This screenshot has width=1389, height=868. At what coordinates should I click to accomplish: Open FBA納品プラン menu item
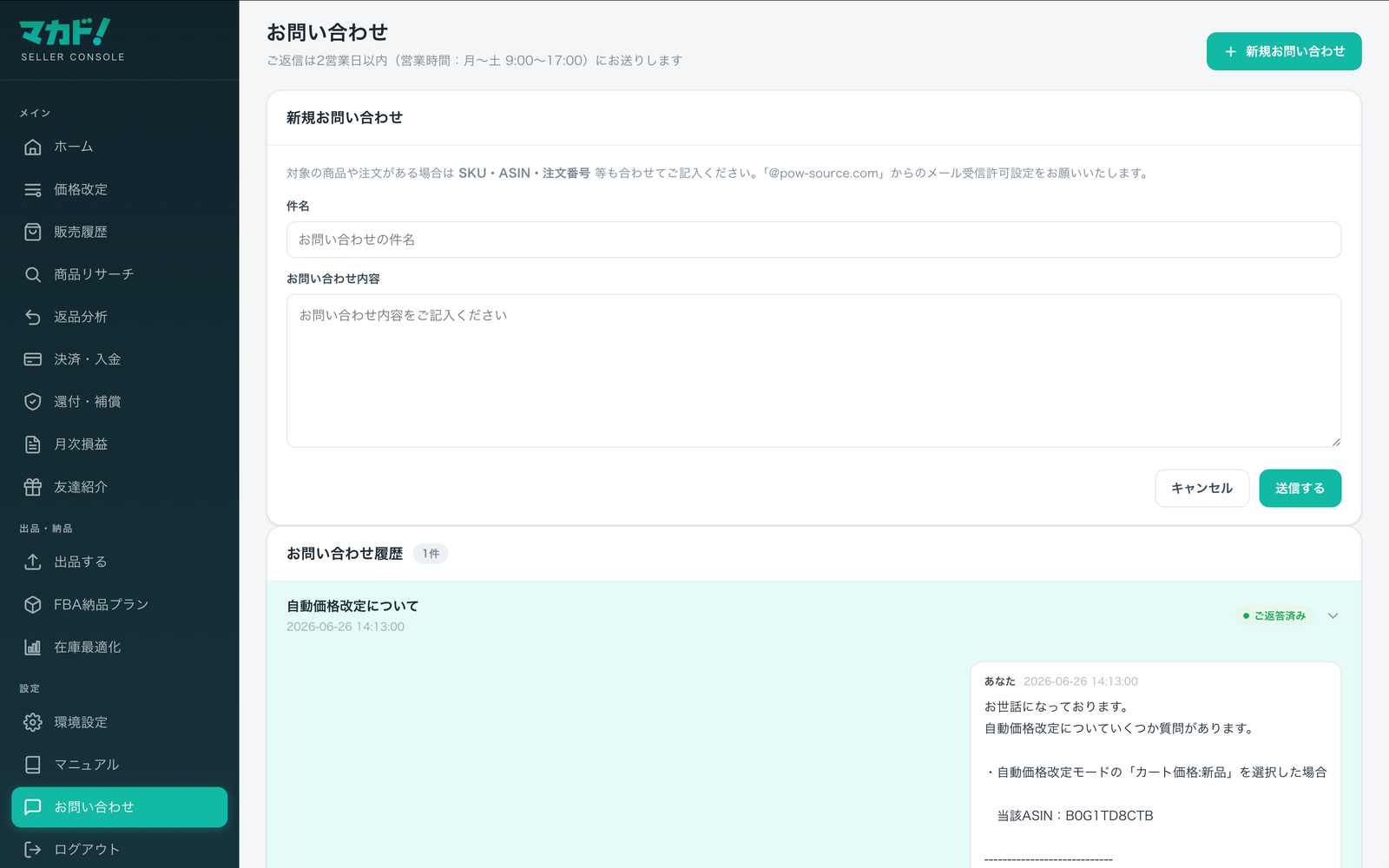pos(120,604)
